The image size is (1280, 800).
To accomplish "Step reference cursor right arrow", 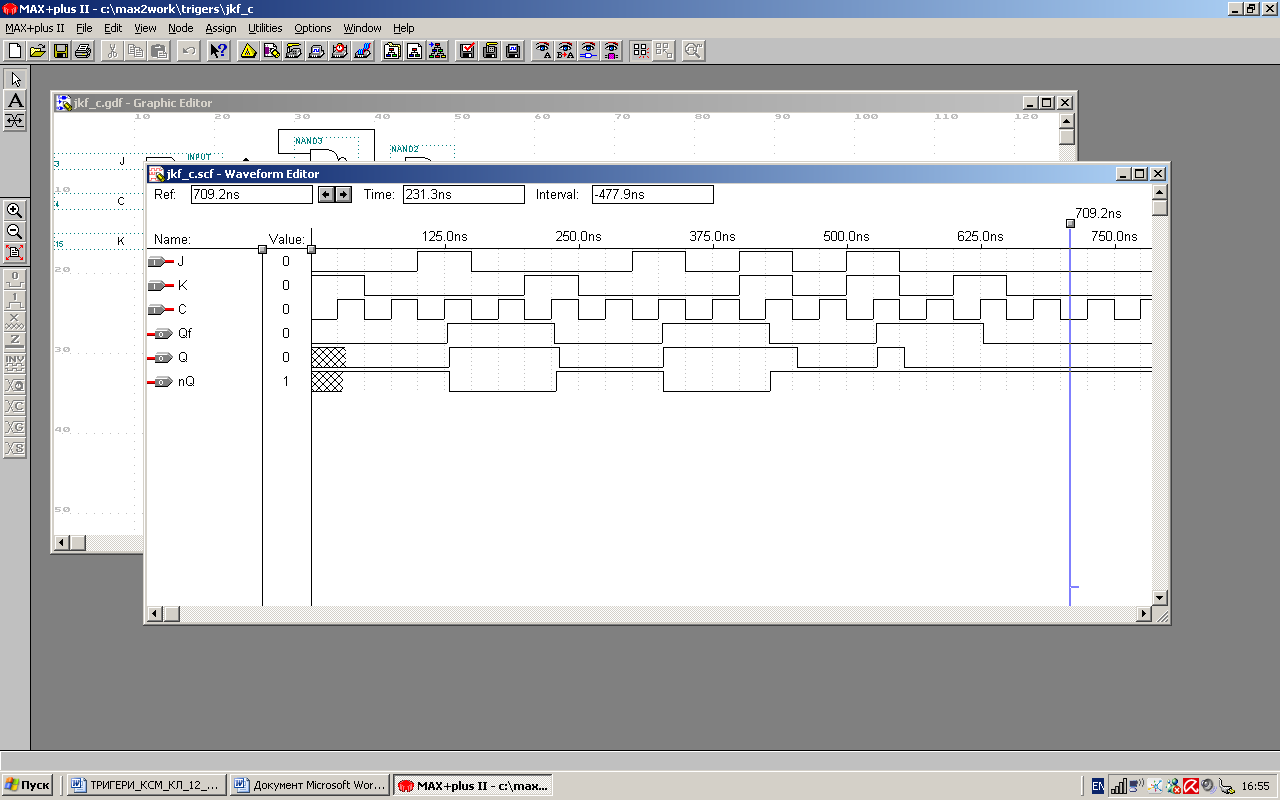I will 343,194.
